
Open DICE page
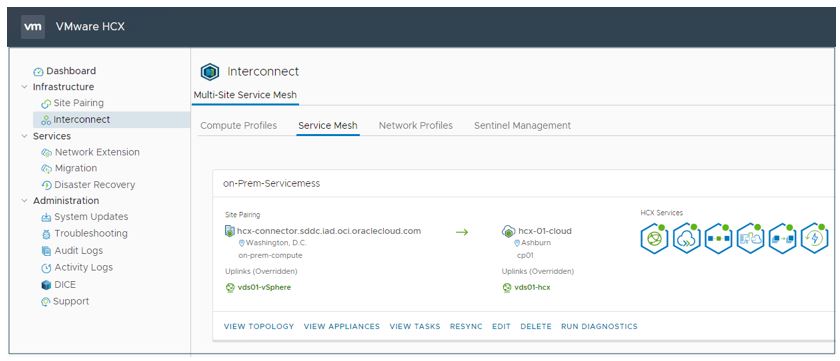[65, 284]
